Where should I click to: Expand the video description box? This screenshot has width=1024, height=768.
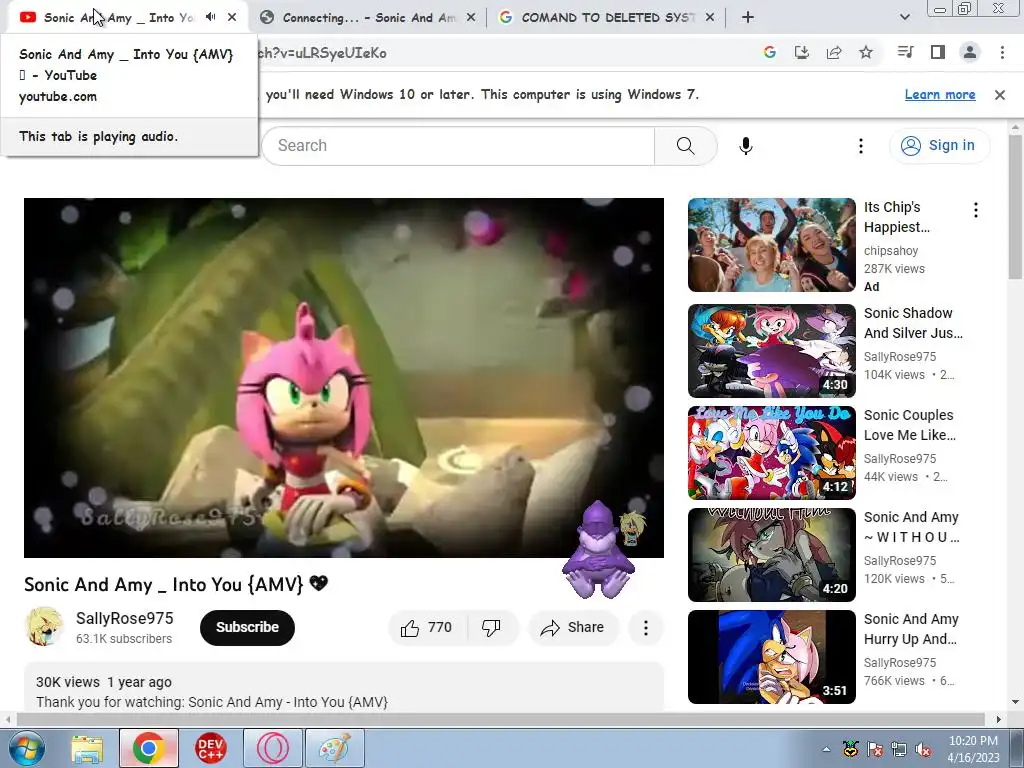pos(344,687)
